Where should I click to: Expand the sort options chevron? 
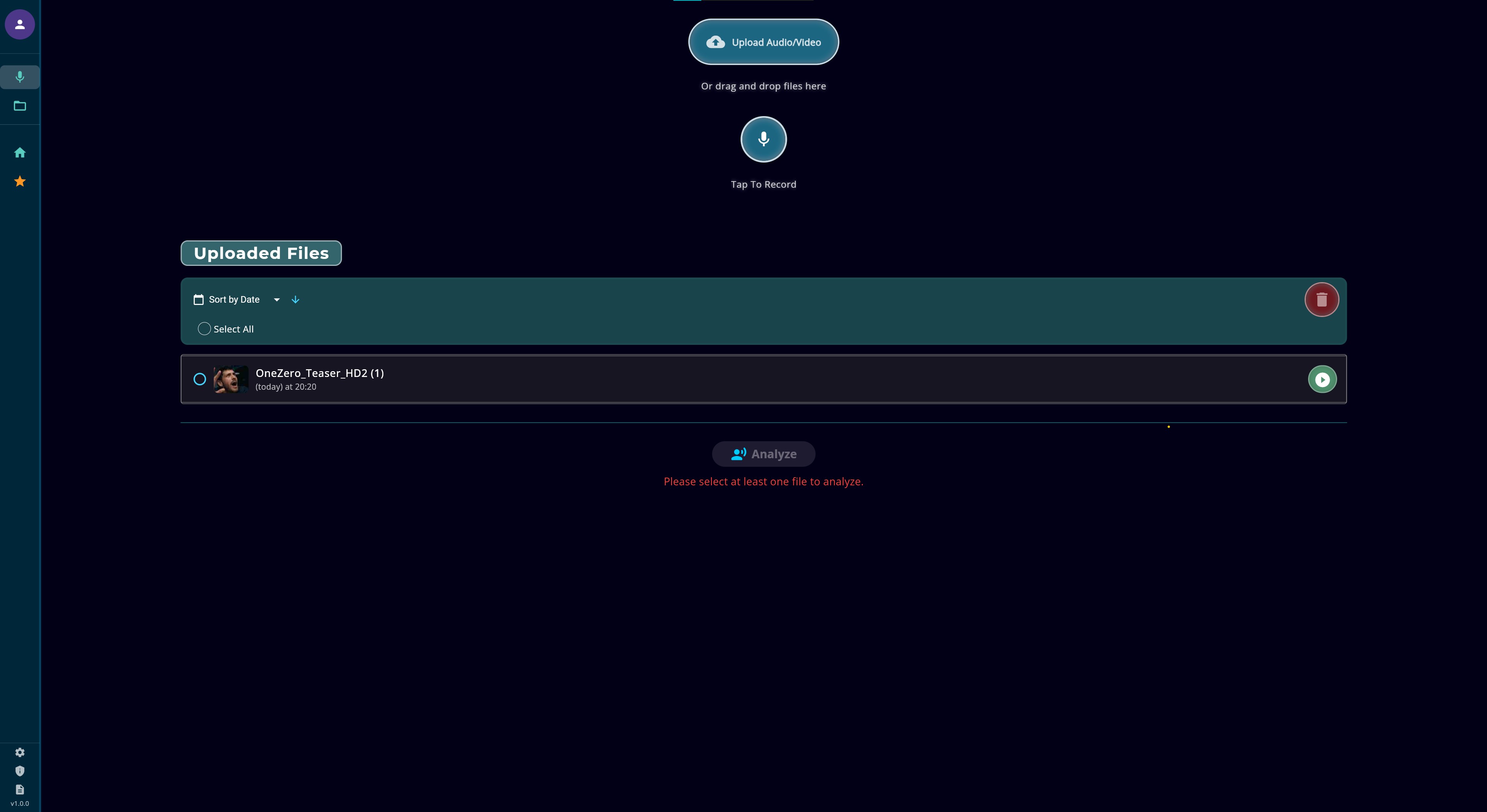pos(276,300)
